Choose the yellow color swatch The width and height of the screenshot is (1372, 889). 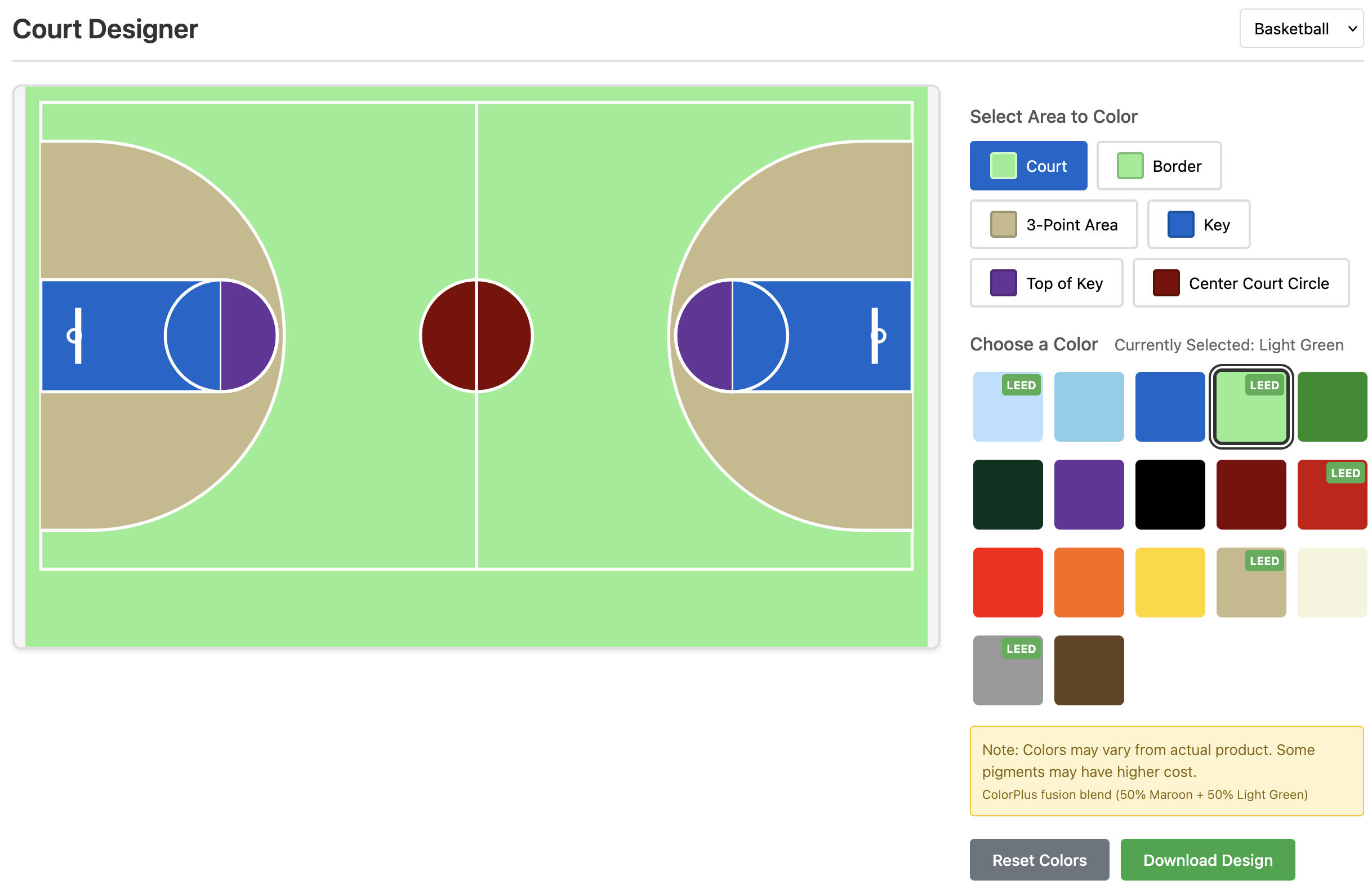click(x=1170, y=583)
